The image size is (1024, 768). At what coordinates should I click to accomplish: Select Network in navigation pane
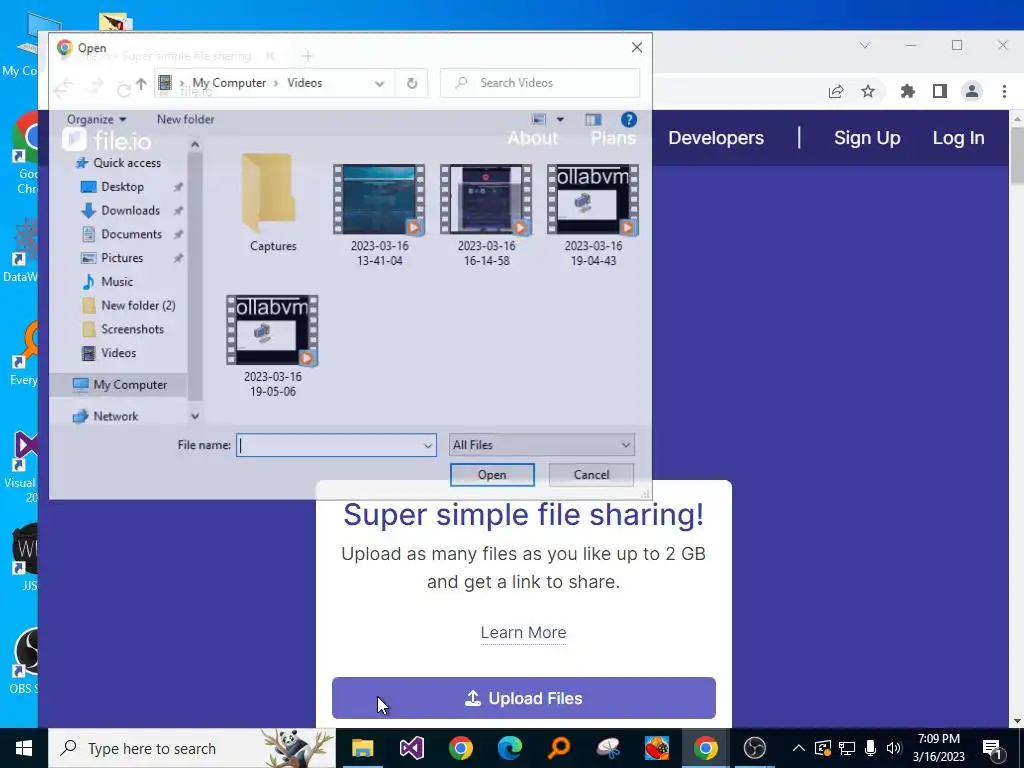coord(106,416)
